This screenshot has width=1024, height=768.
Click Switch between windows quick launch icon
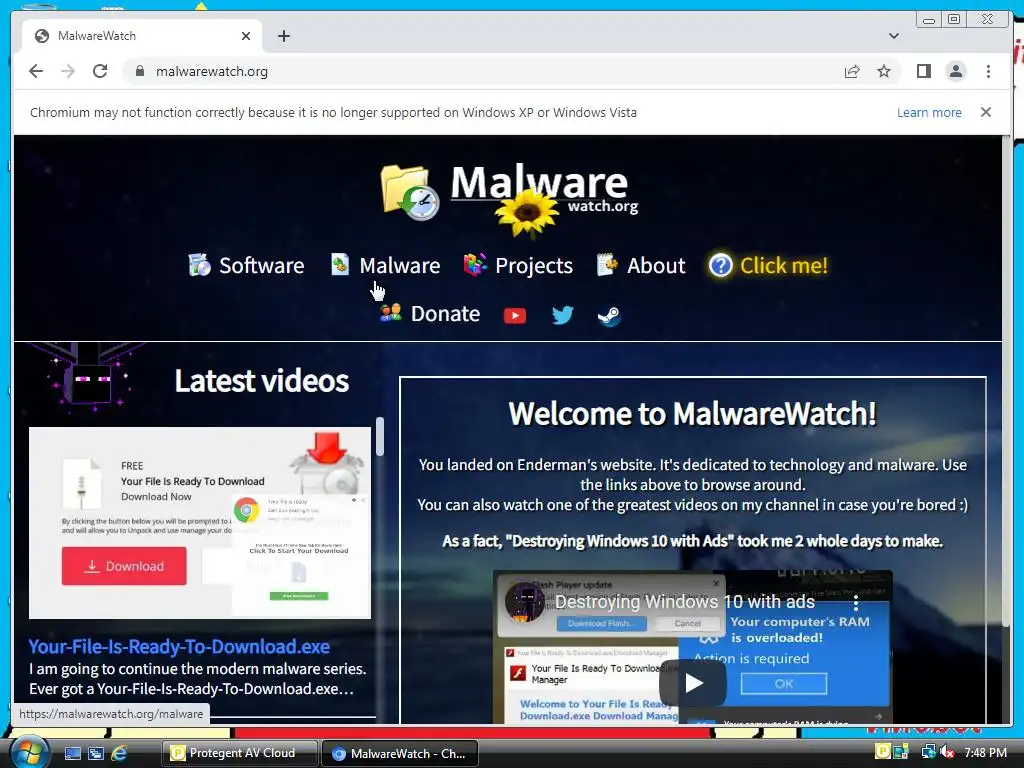pos(95,754)
